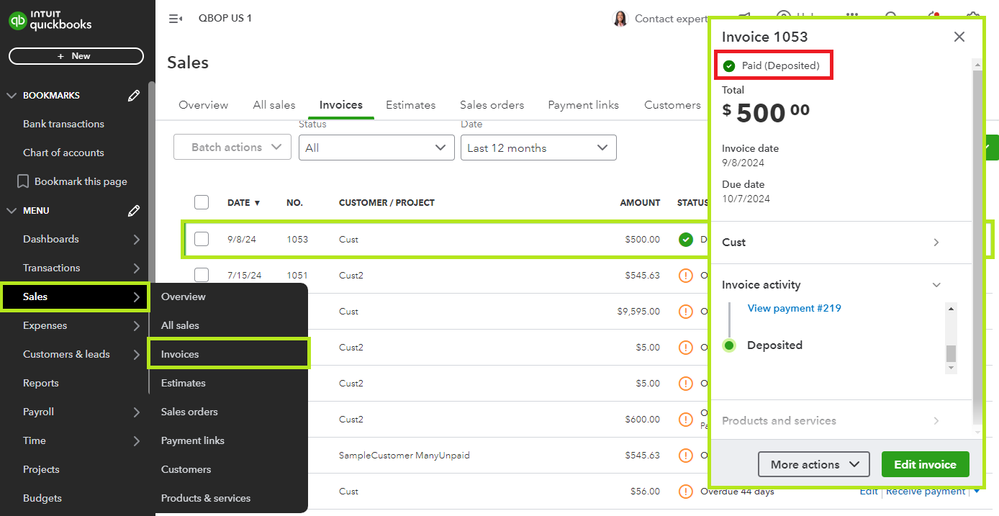Switch to the Overview tab
999x516 pixels.
[x=203, y=105]
